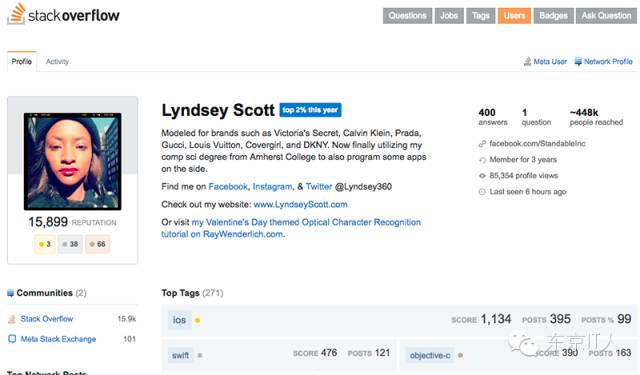Screen dimensions: 640x375
Task: Click the Network Profile icon
Action: (x=578, y=62)
